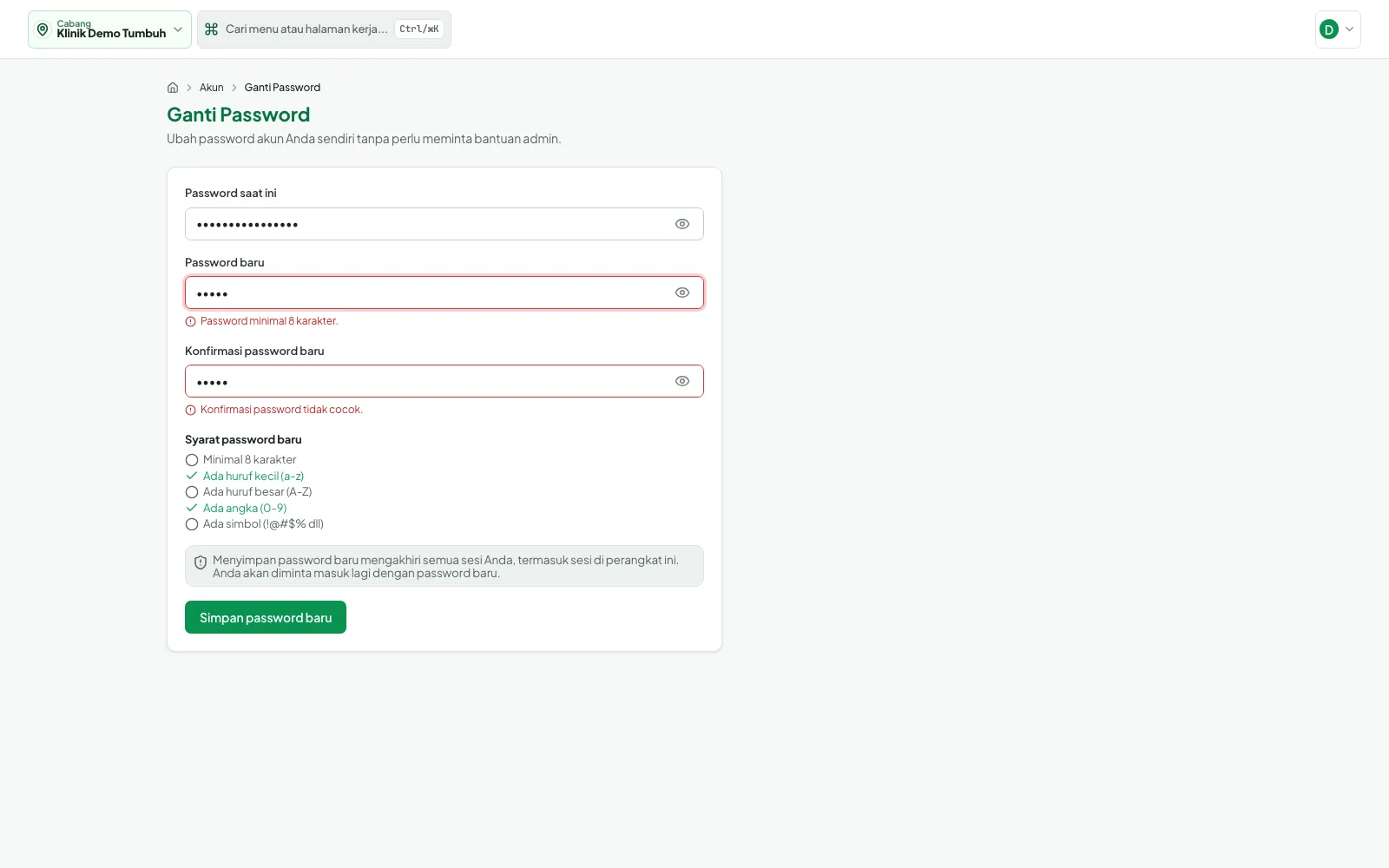The width and height of the screenshot is (1389, 868).
Task: Click the error icon beside 'Password minimal 8 karakter'
Action: (x=191, y=321)
